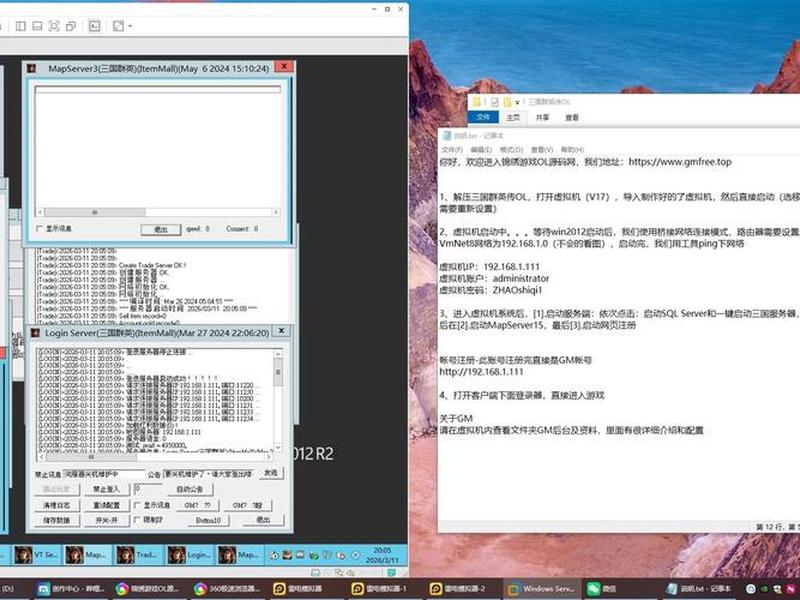Click the 公告 announcement text field
Viewport: 800px width, 600px height.
209,474
